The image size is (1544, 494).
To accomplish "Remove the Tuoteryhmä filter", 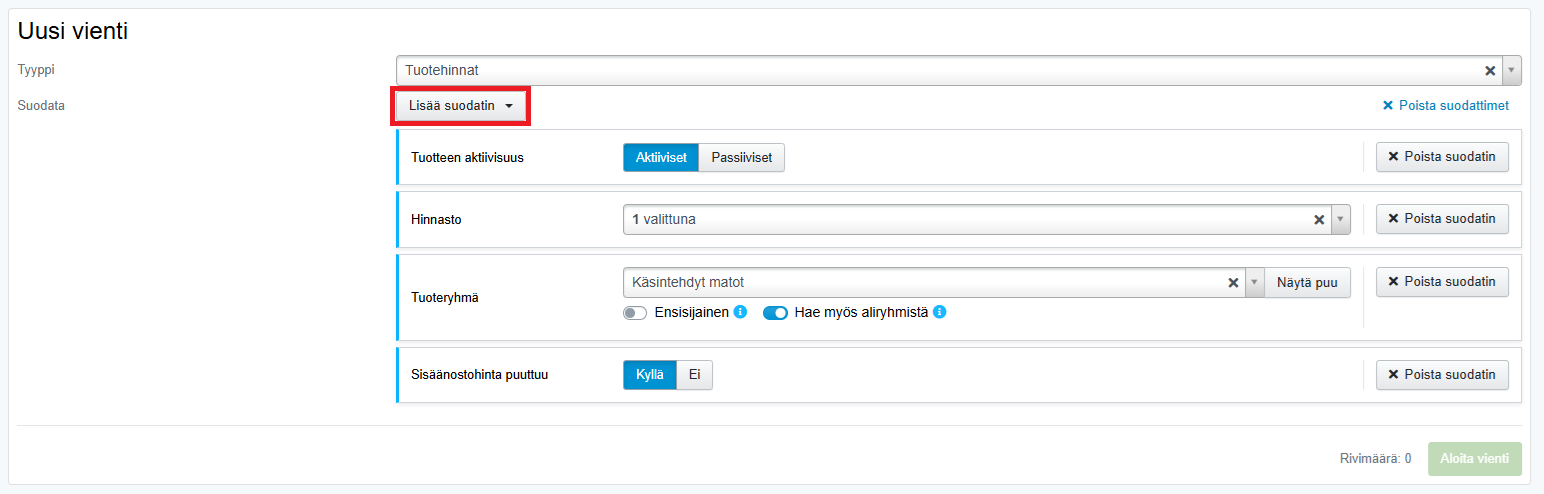I will 1441,282.
